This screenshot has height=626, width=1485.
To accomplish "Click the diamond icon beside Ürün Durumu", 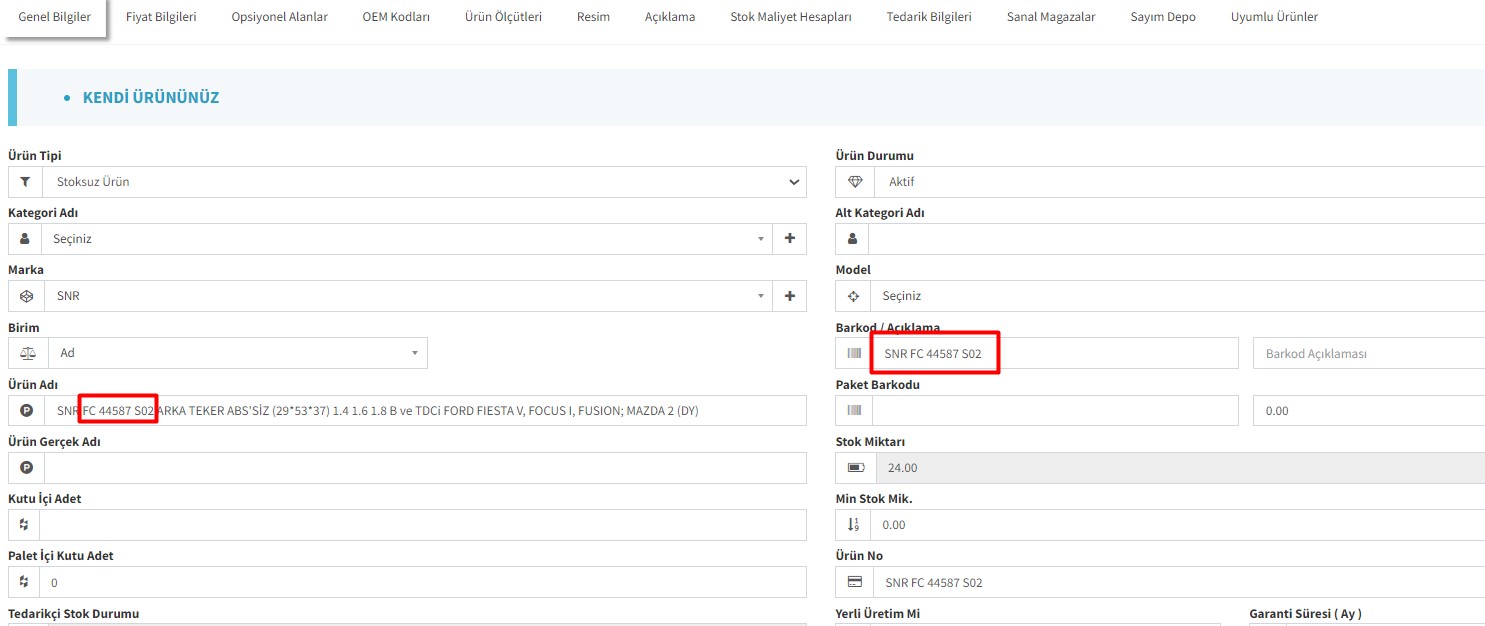I will click(x=855, y=182).
